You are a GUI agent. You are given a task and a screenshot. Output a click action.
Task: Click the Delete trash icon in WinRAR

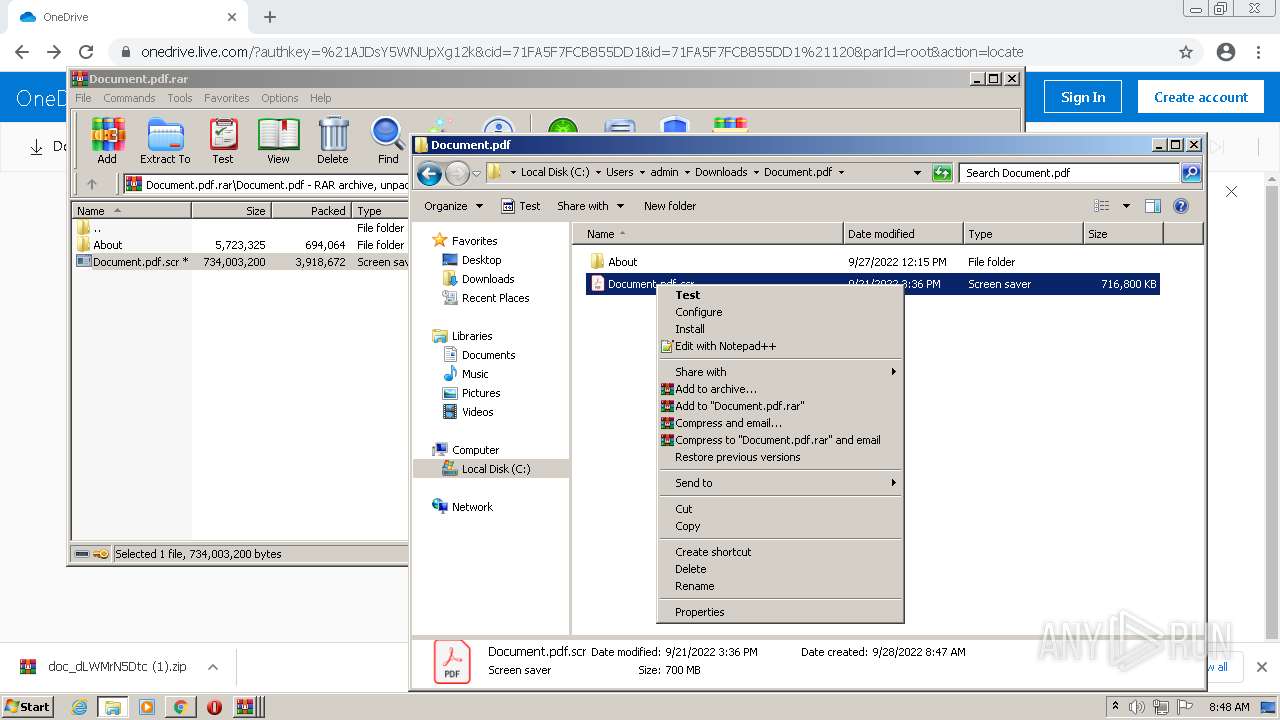tap(333, 140)
